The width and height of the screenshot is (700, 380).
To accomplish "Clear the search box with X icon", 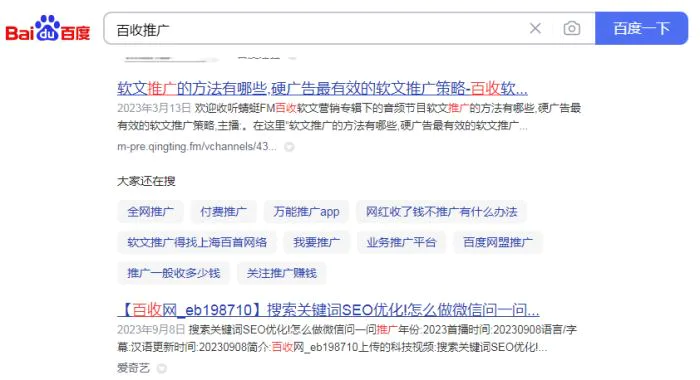I will (535, 29).
